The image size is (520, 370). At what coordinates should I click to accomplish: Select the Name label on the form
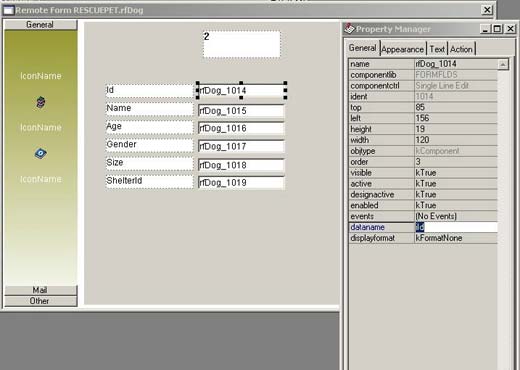coord(149,109)
